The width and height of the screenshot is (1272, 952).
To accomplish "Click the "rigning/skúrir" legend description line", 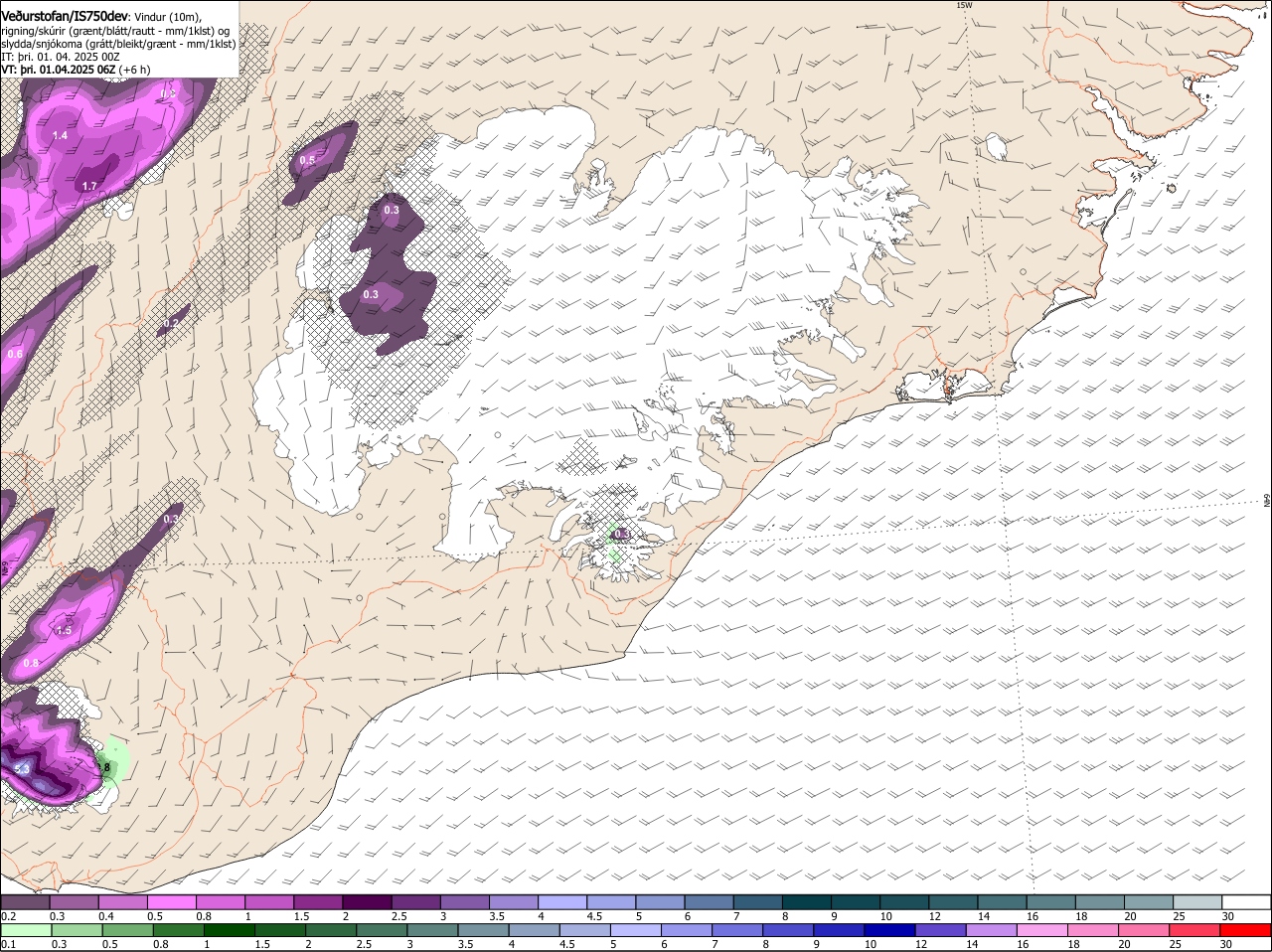I will coord(115,31).
